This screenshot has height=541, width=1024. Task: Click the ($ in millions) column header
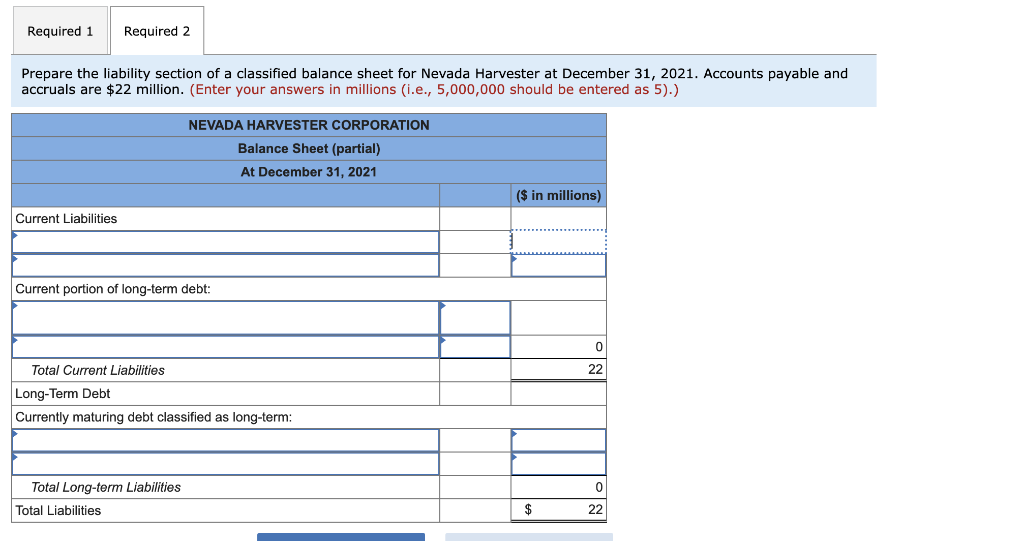coord(558,195)
